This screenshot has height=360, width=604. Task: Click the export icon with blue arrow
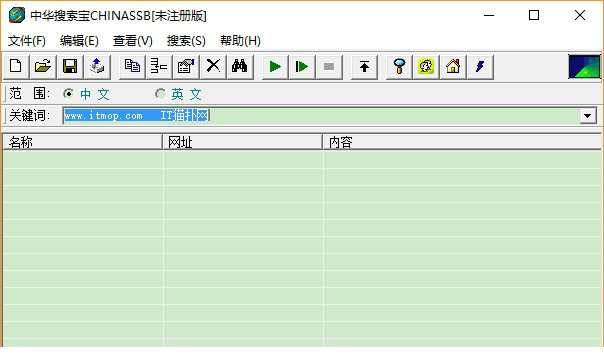click(x=97, y=67)
